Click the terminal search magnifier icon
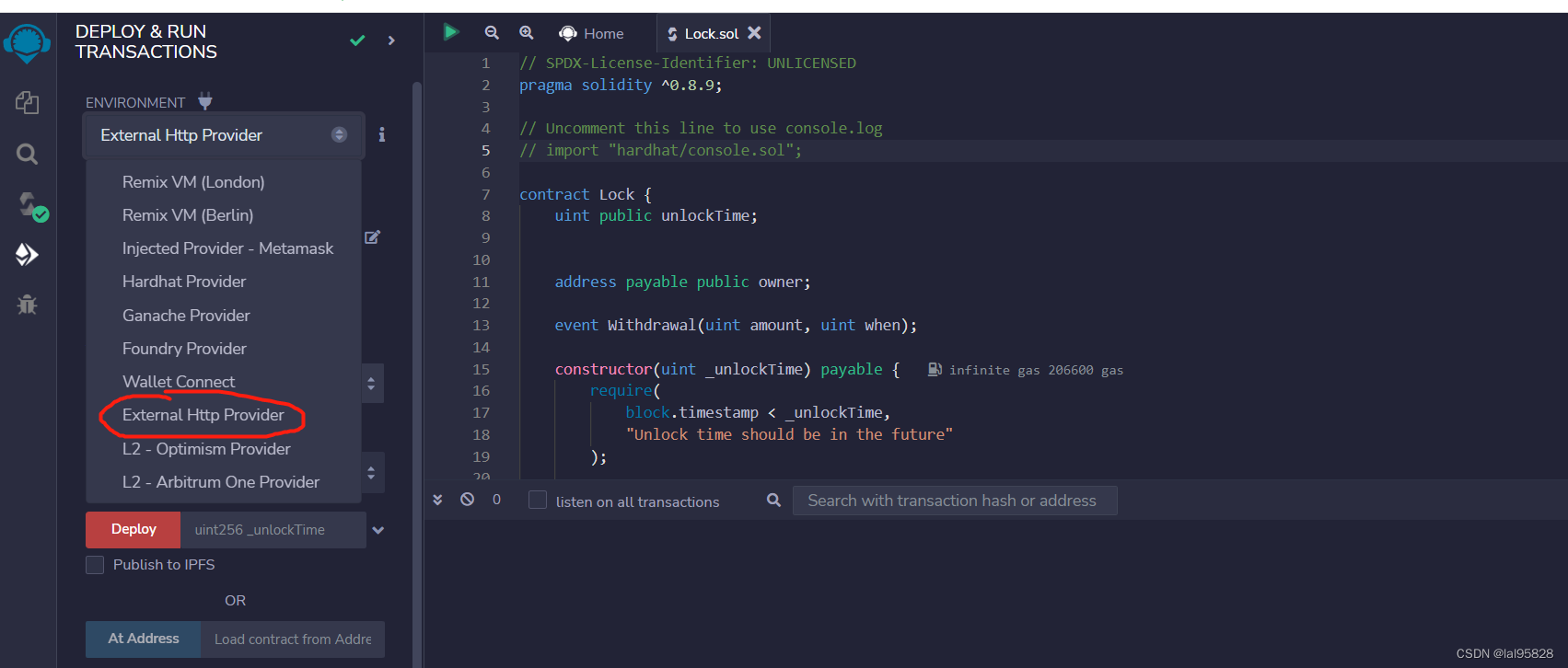 tap(773, 500)
